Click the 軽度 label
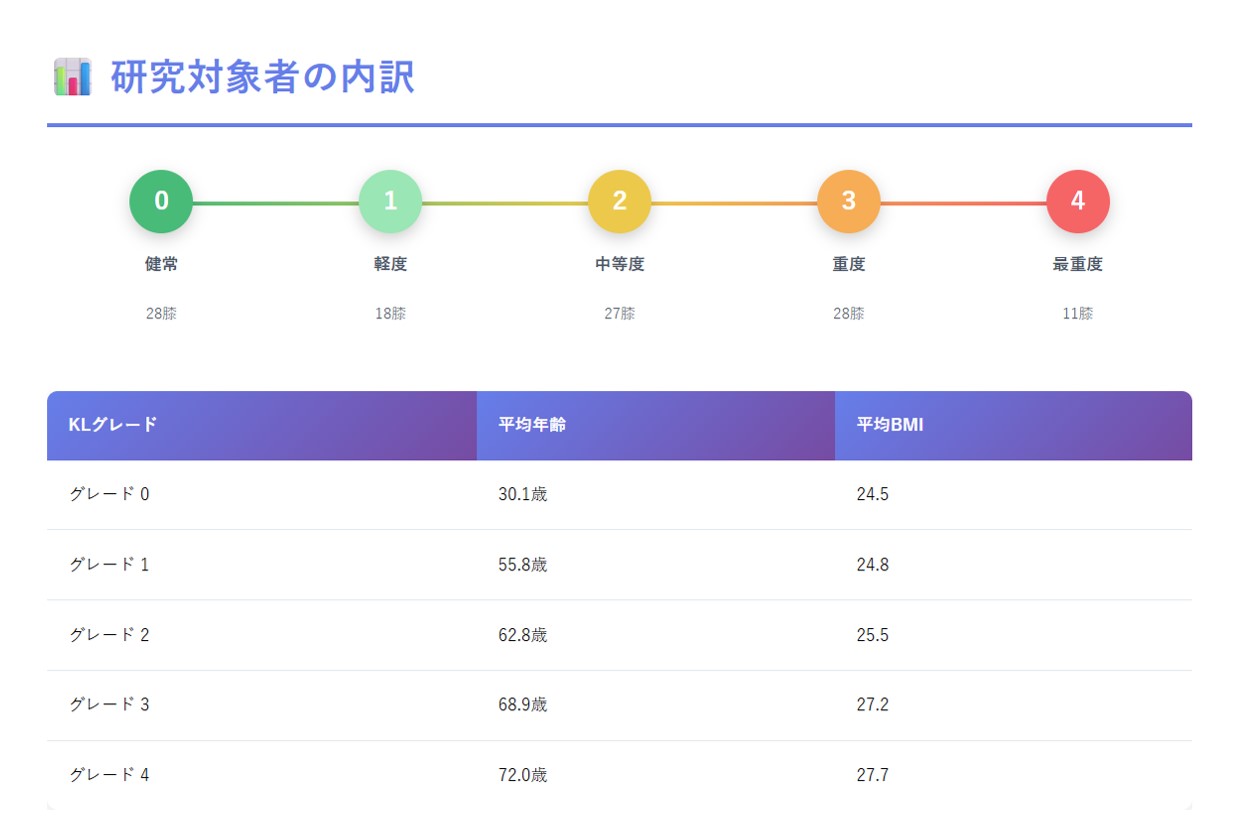The image size is (1241, 832). (390, 264)
